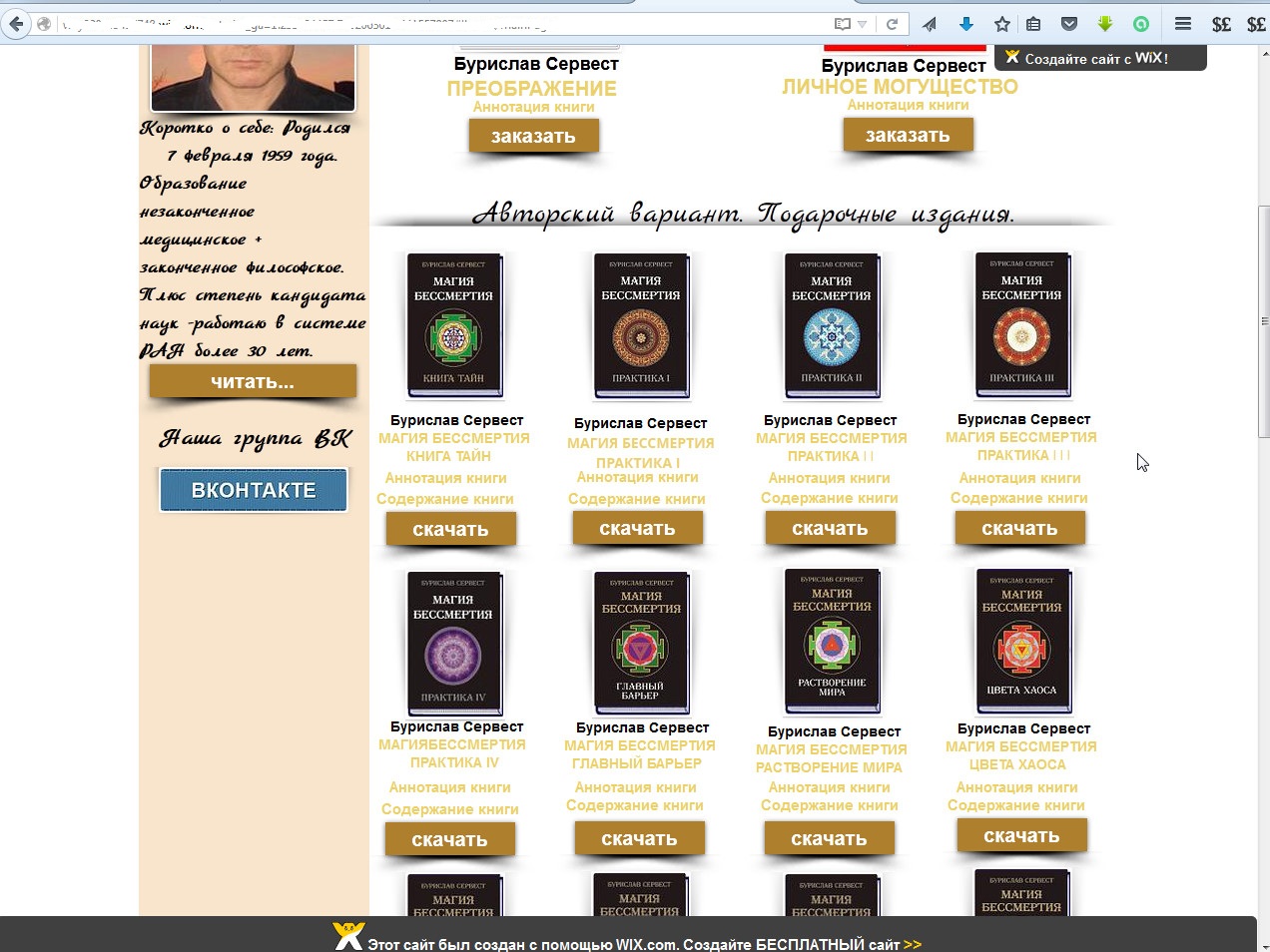Open Аннотация книги for ПРАКТИКА I
The width and height of the screenshot is (1270, 952).
click(637, 477)
